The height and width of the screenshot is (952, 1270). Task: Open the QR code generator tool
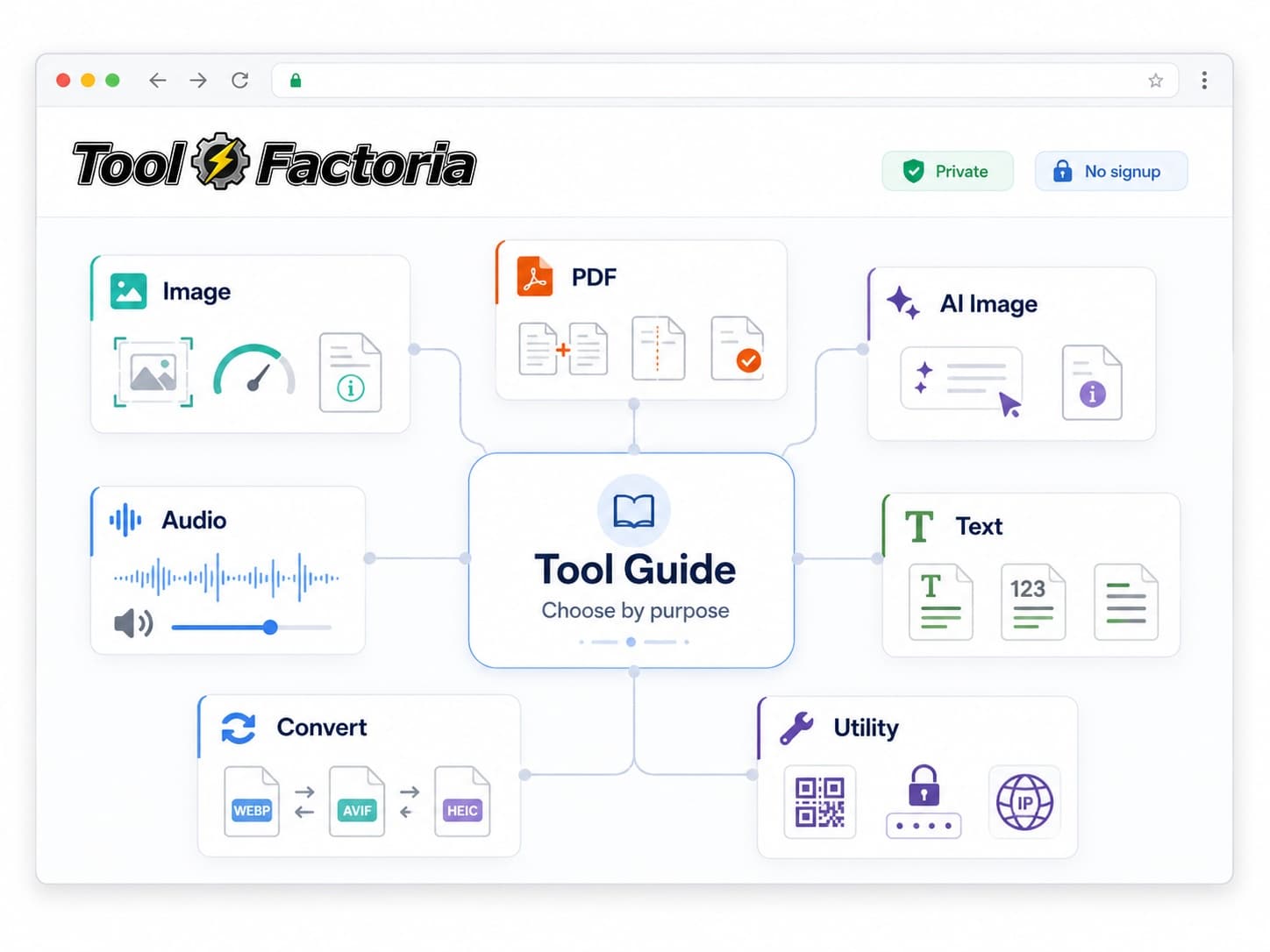(x=820, y=802)
